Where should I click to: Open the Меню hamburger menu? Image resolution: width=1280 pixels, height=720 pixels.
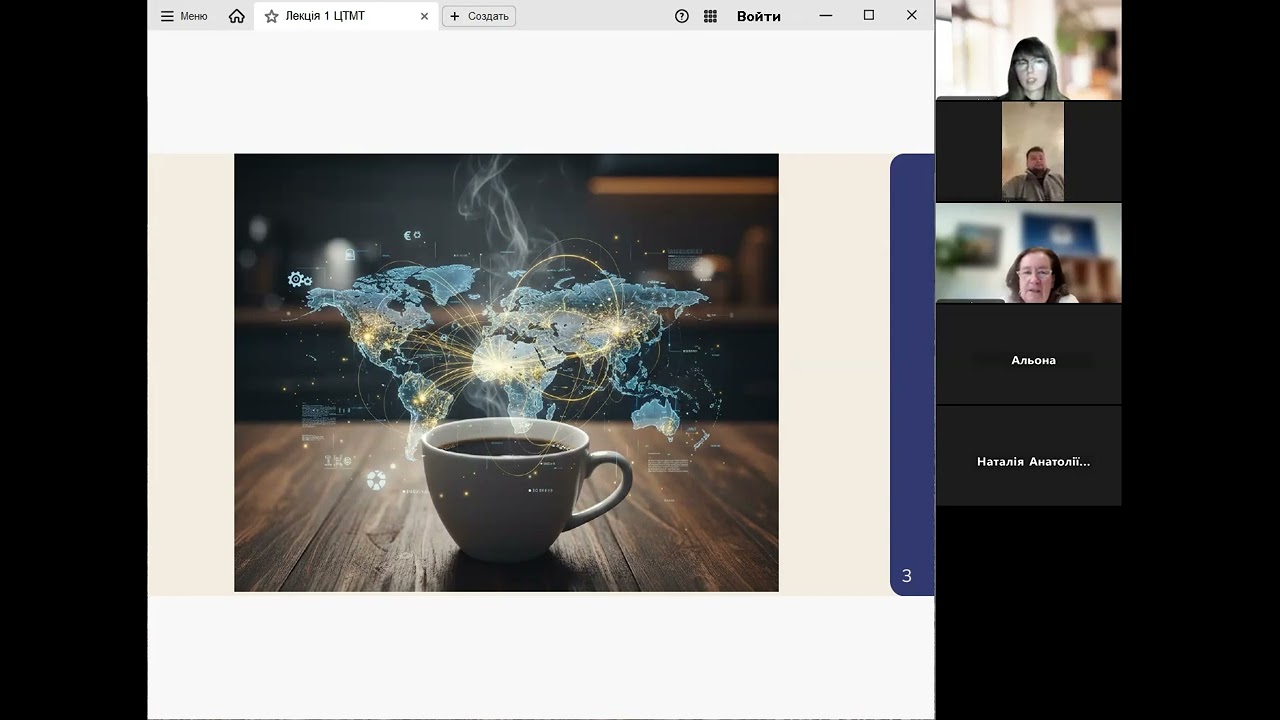(184, 16)
